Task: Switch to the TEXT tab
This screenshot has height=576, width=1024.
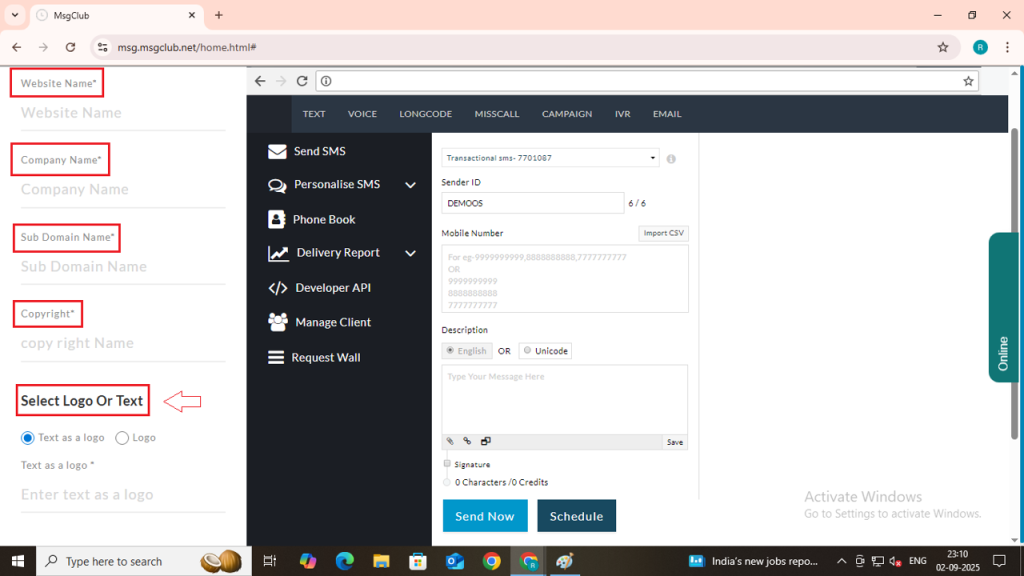Action: click(313, 114)
